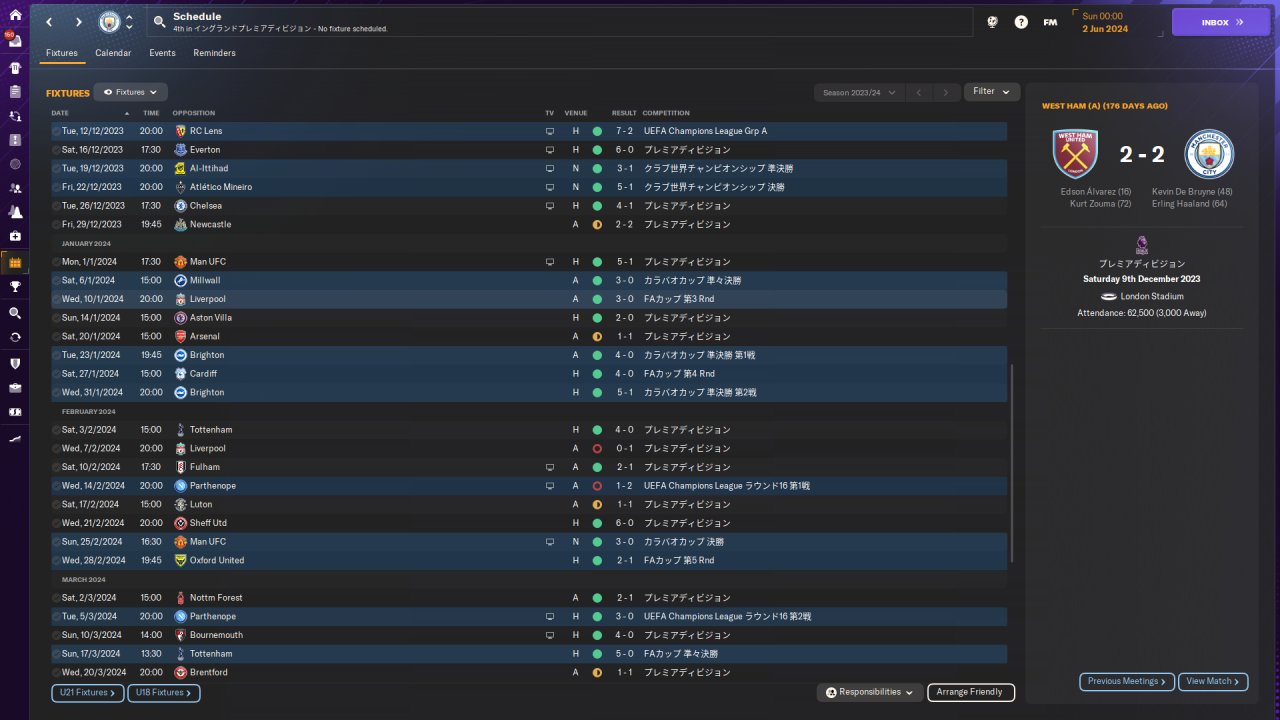Expand the Responsibilities dropdown
Viewport: 1280px width, 720px height.
click(869, 692)
